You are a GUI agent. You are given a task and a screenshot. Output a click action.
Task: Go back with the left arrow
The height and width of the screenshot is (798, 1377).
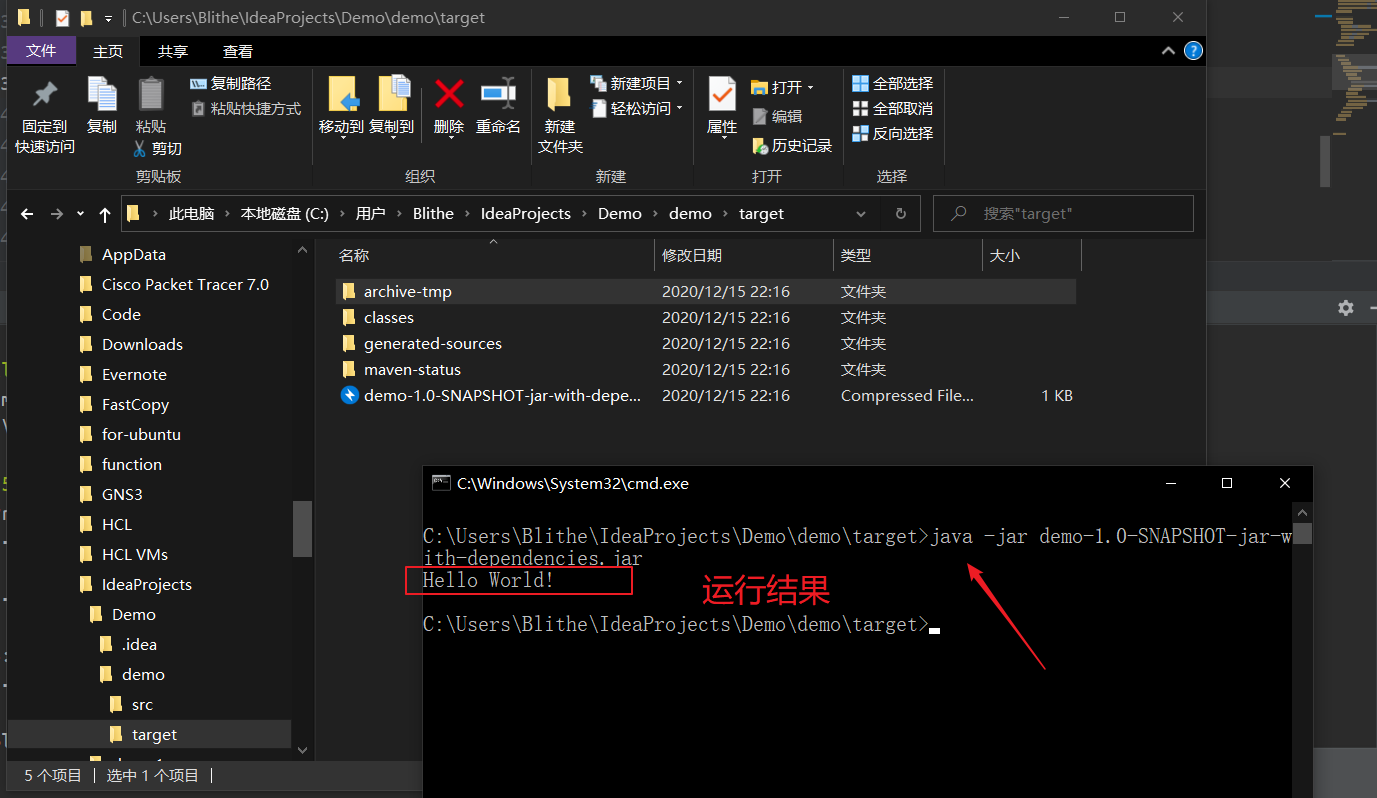click(x=27, y=214)
